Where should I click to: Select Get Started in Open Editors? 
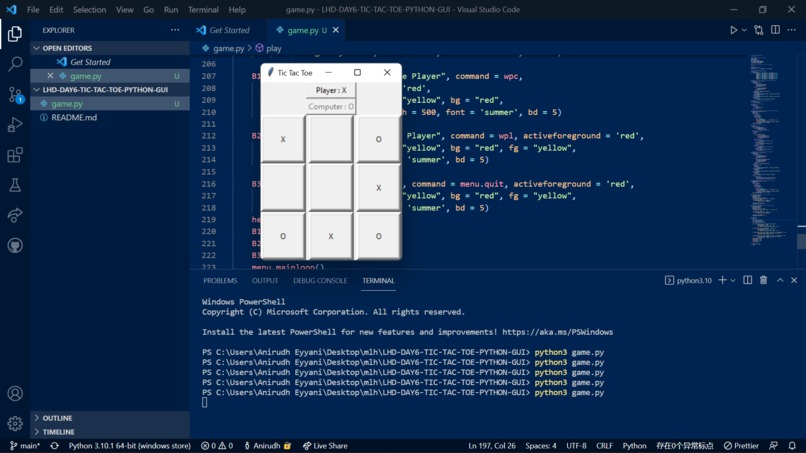[x=110, y=62]
